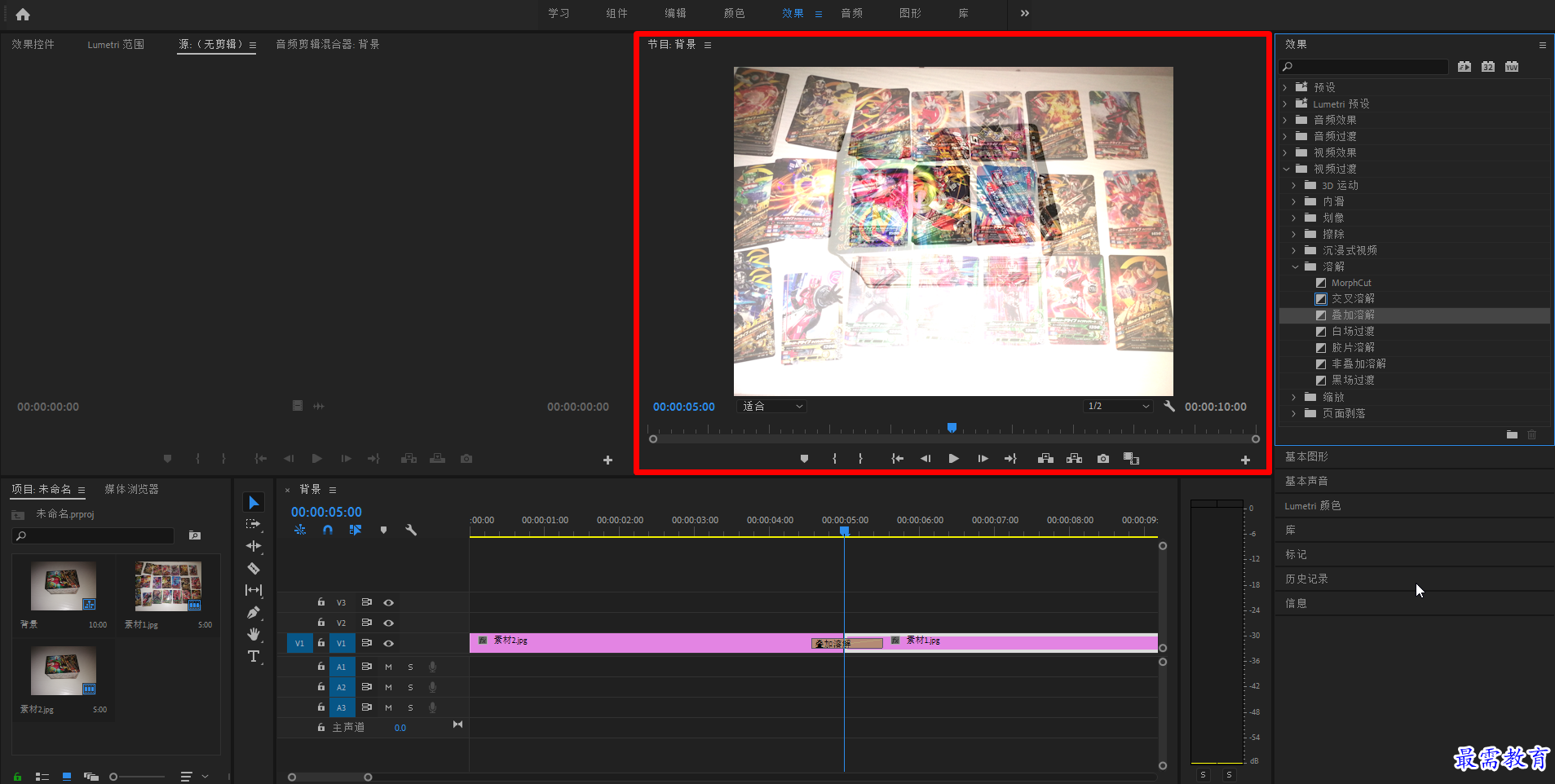This screenshot has width=1555, height=784.
Task: Expand the 预设 effects folder
Action: tap(1286, 87)
